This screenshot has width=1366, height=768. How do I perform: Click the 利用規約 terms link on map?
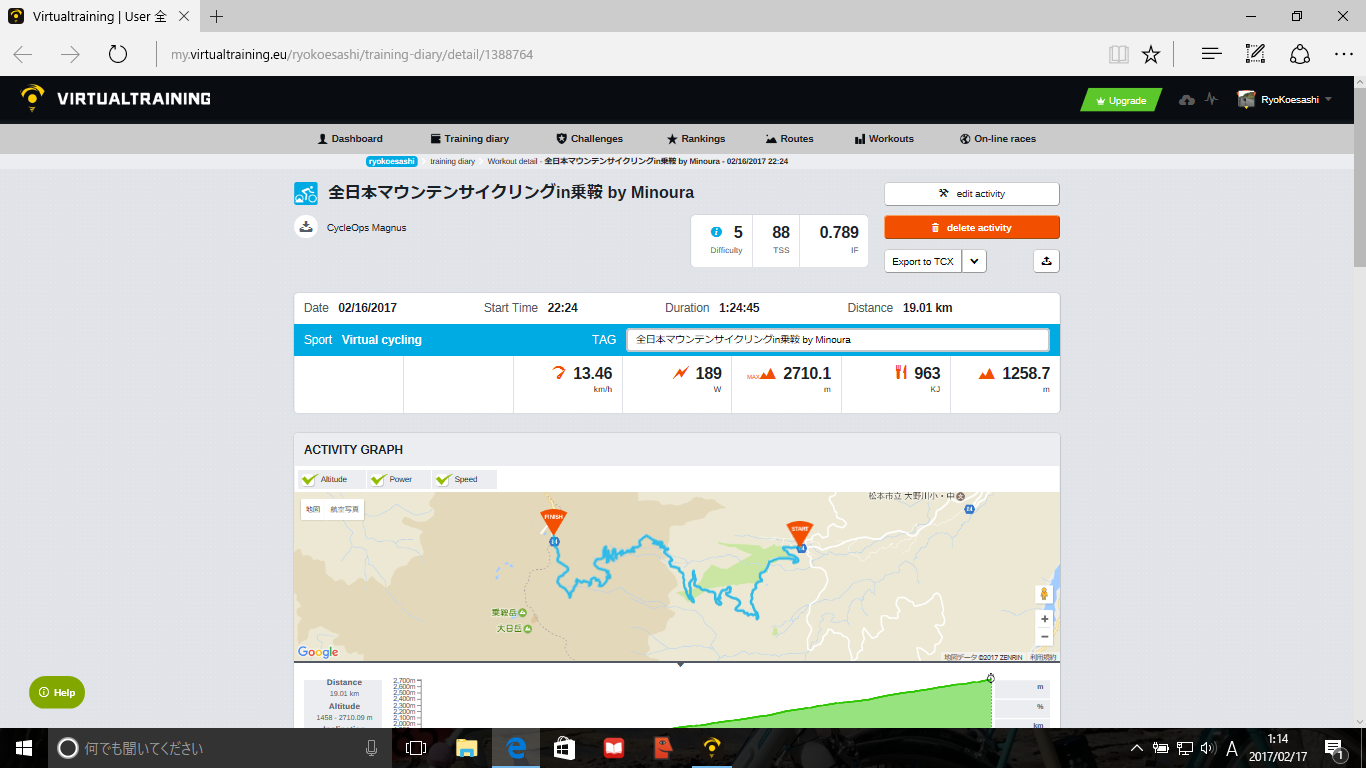(1044, 657)
